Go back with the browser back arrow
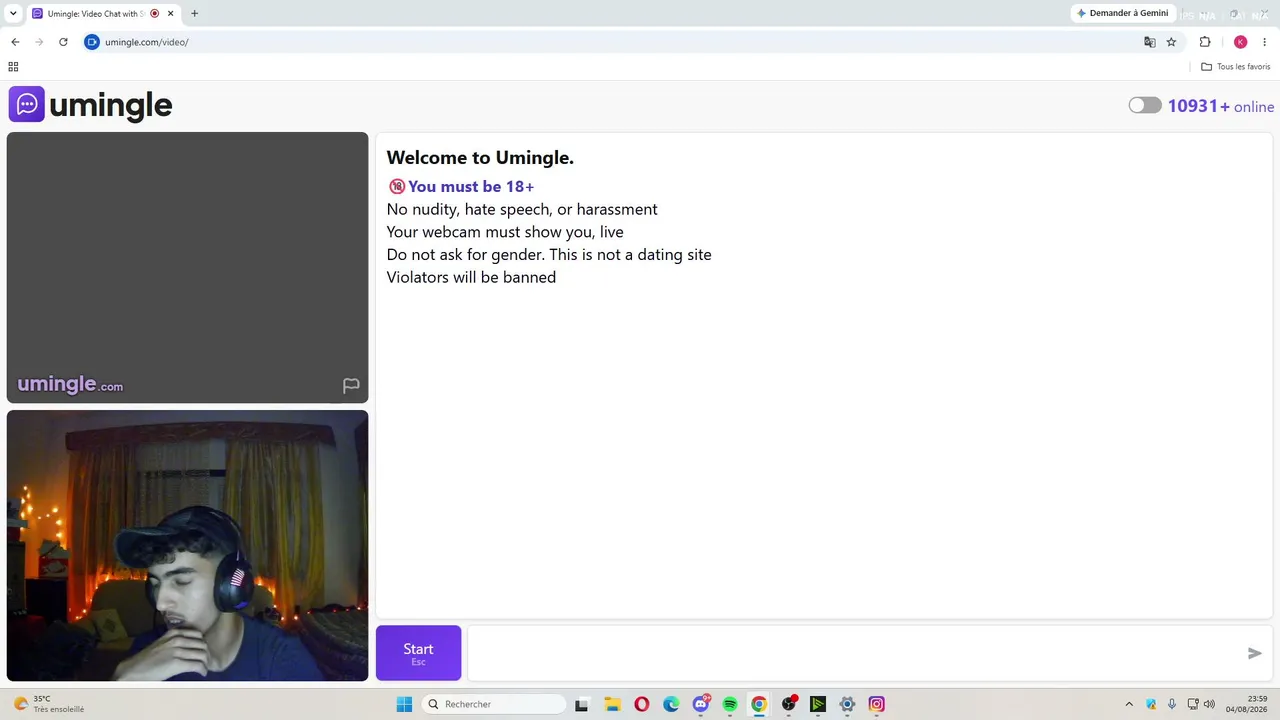 pos(15,42)
